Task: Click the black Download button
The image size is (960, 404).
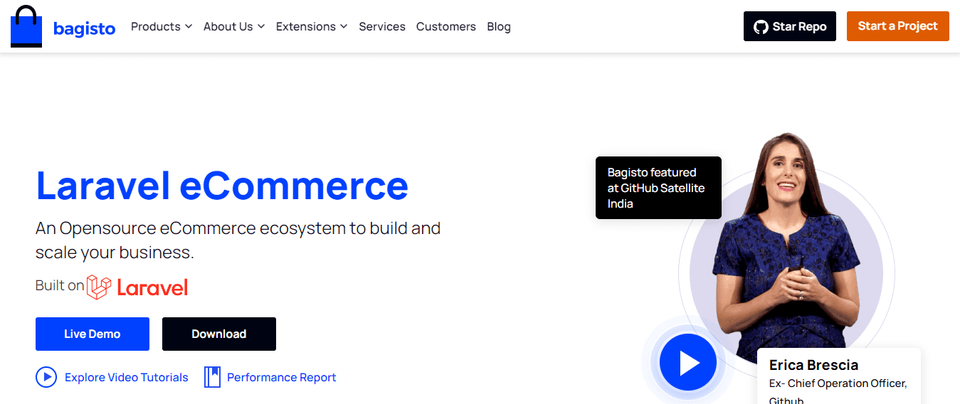Action: (219, 334)
